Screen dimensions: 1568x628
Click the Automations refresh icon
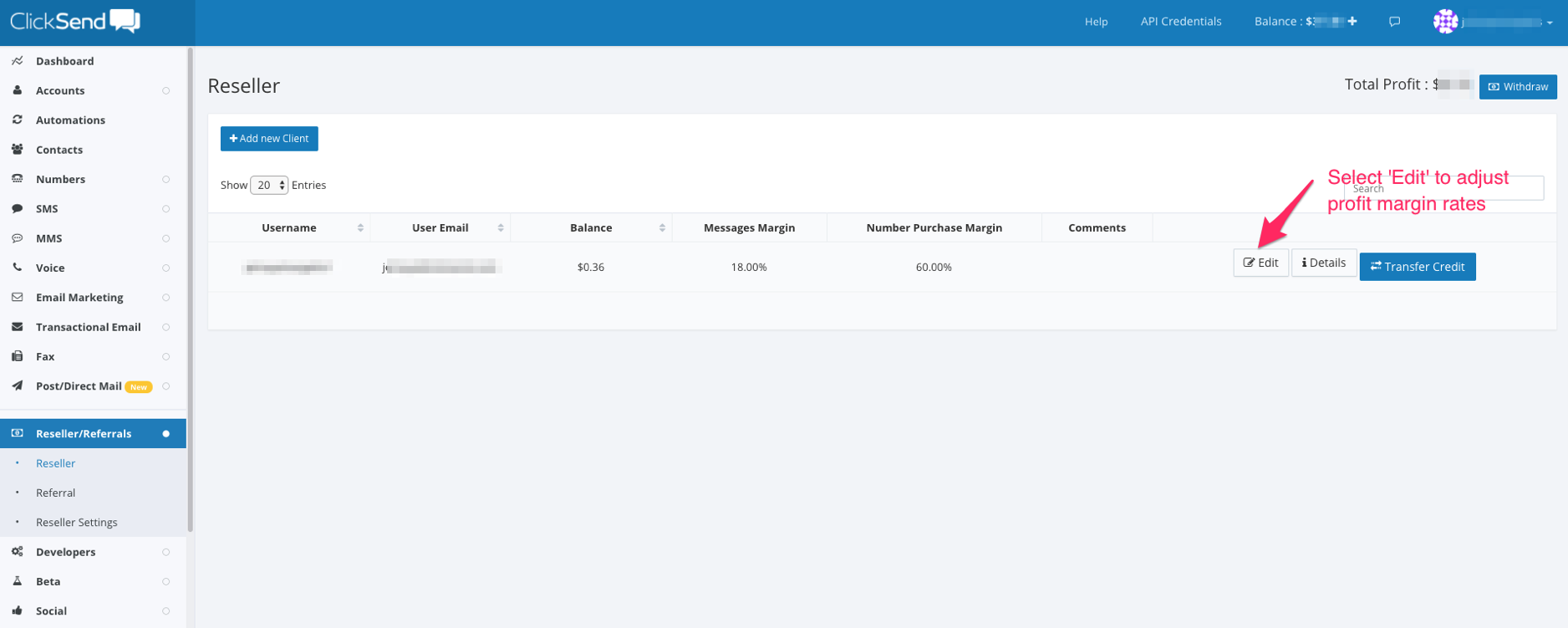[x=18, y=120]
